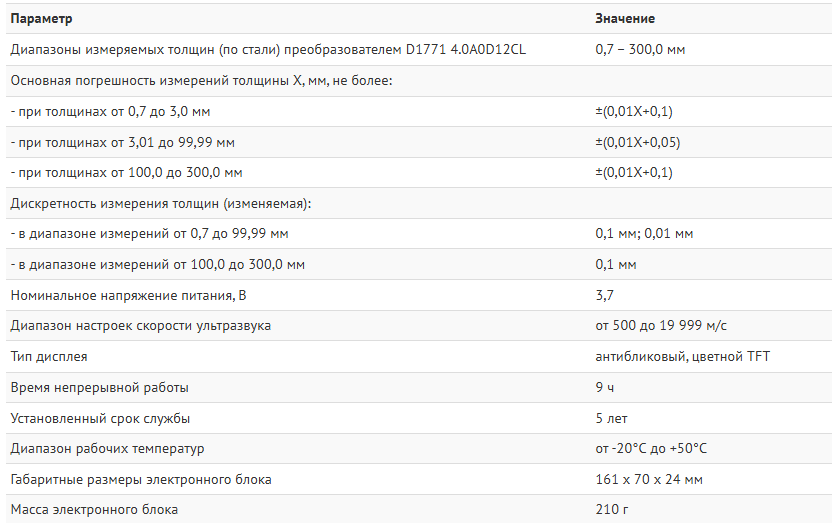The image size is (834, 523).
Task: Click the "±(0,01X+0,05)" value
Action: coord(637,142)
